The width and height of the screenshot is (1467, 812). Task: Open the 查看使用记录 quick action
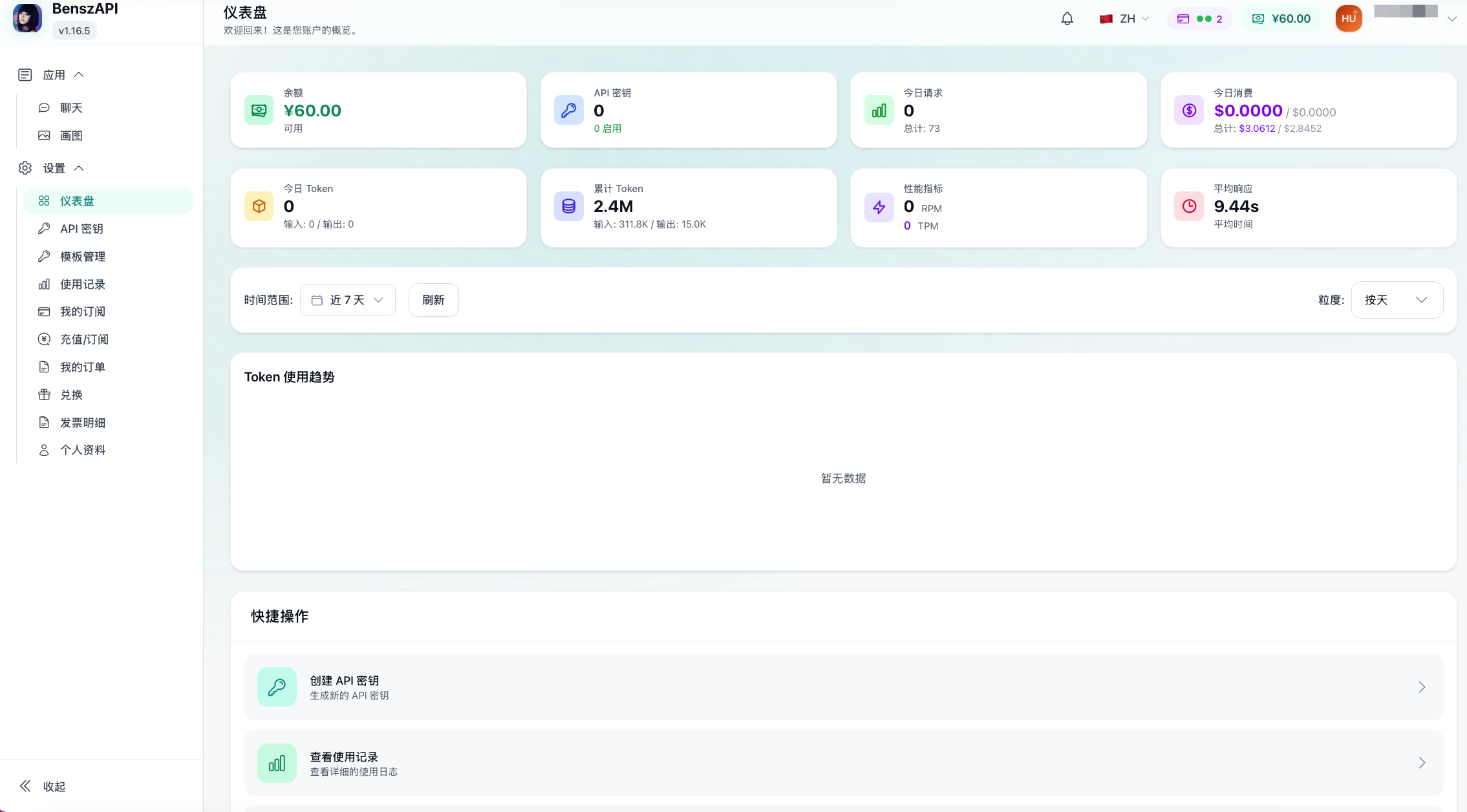click(x=843, y=764)
